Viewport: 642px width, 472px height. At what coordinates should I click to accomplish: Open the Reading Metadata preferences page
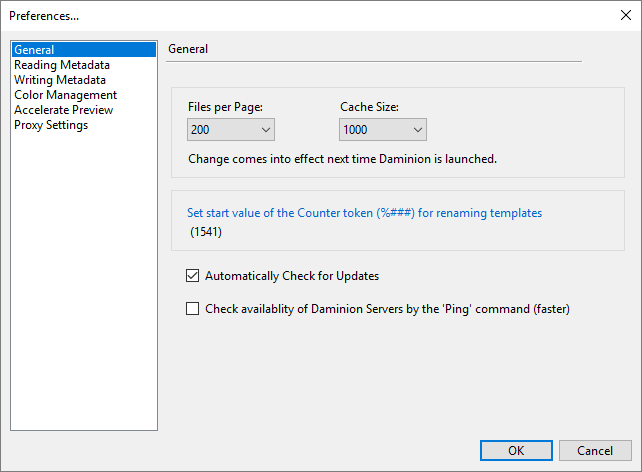point(62,65)
